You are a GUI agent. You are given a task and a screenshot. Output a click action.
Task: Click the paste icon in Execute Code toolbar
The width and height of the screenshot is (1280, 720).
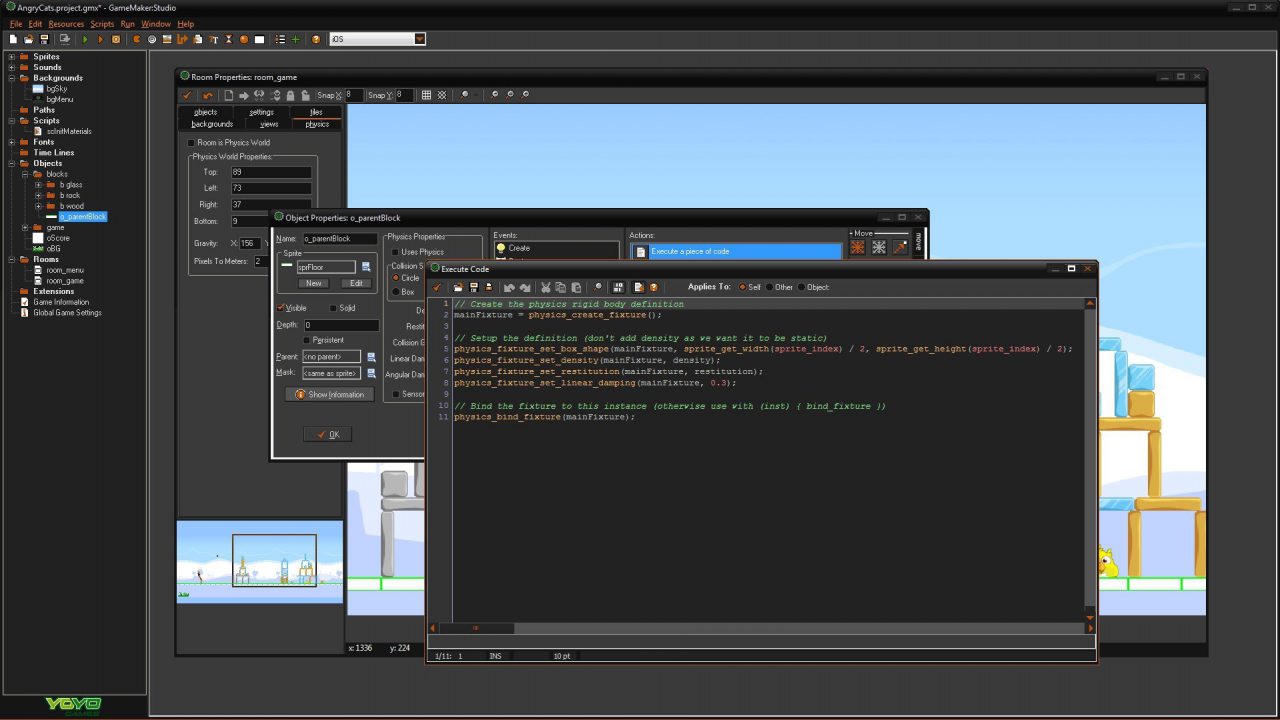[x=575, y=287]
